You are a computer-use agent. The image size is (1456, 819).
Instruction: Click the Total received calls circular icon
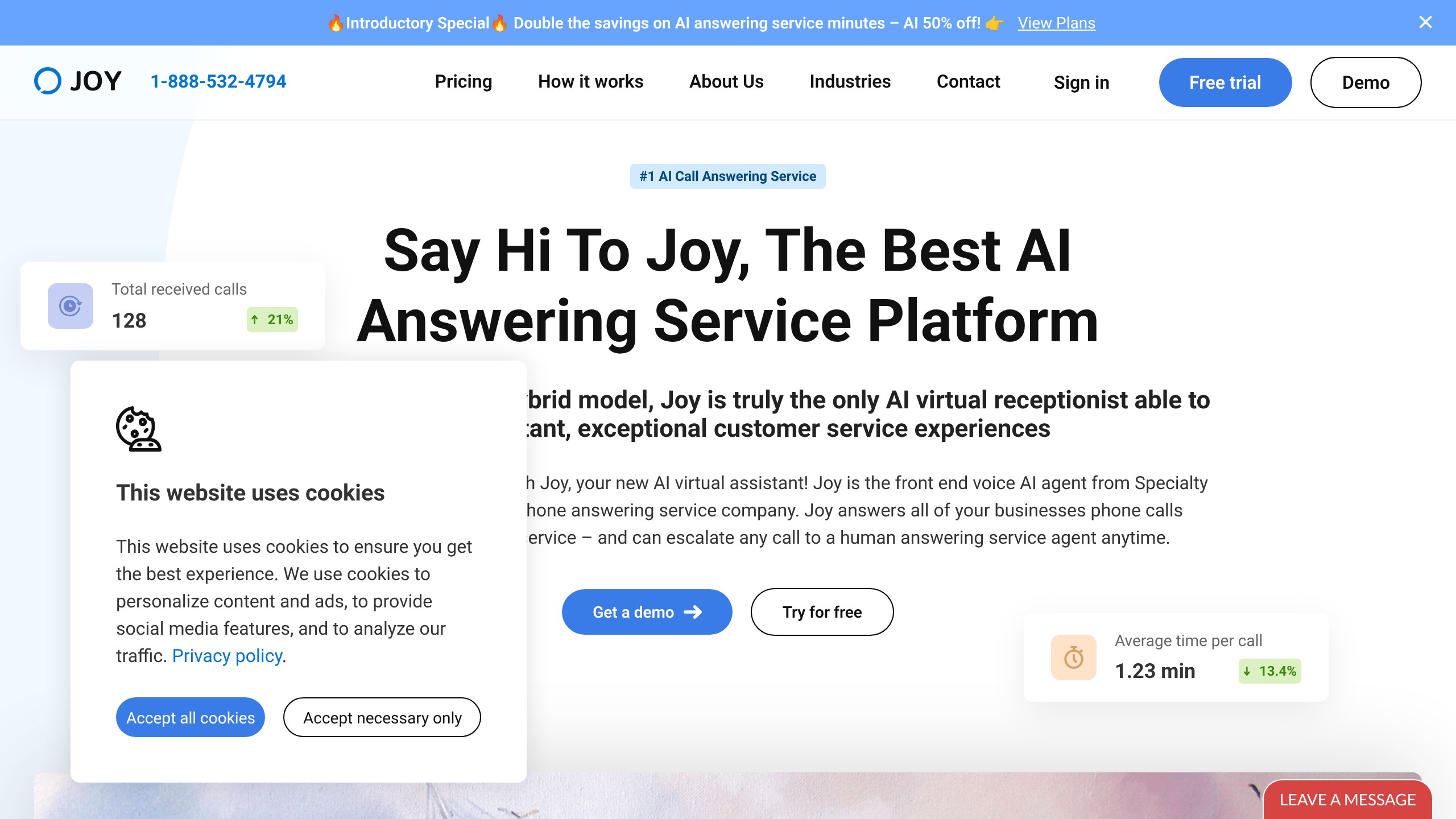(x=69, y=306)
